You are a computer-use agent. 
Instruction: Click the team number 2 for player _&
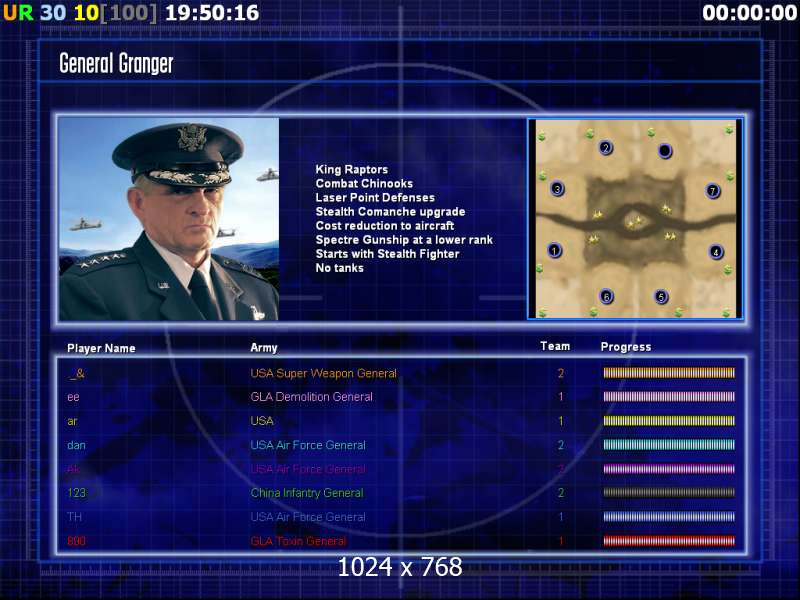pos(561,373)
